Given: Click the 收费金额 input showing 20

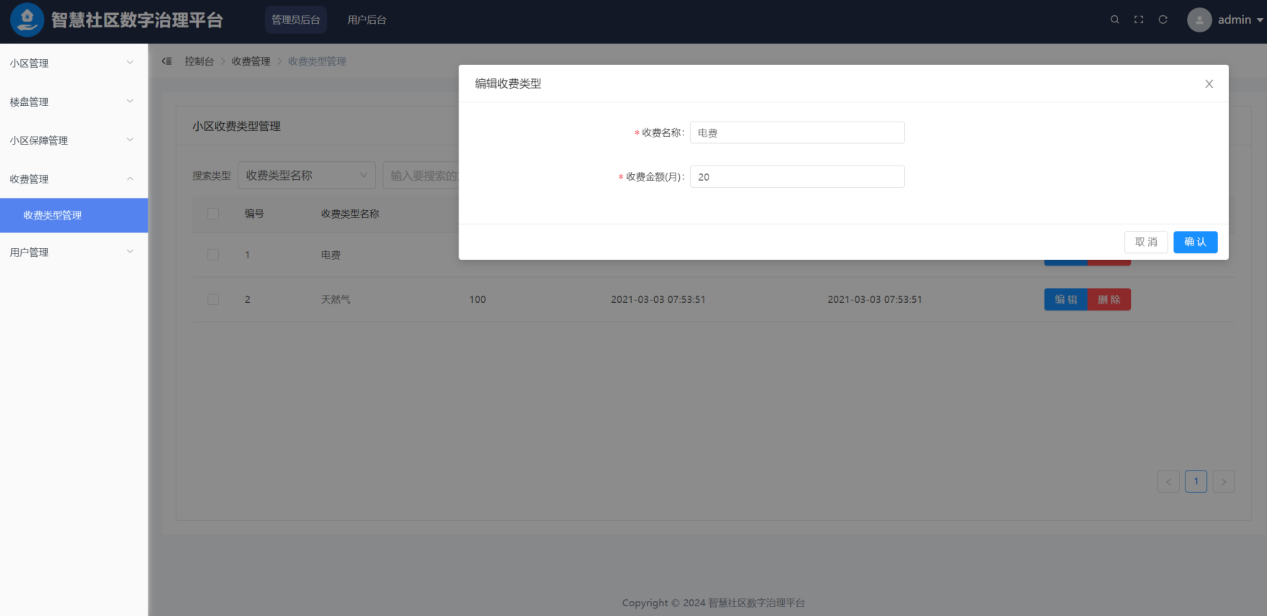Looking at the screenshot, I should [x=797, y=176].
